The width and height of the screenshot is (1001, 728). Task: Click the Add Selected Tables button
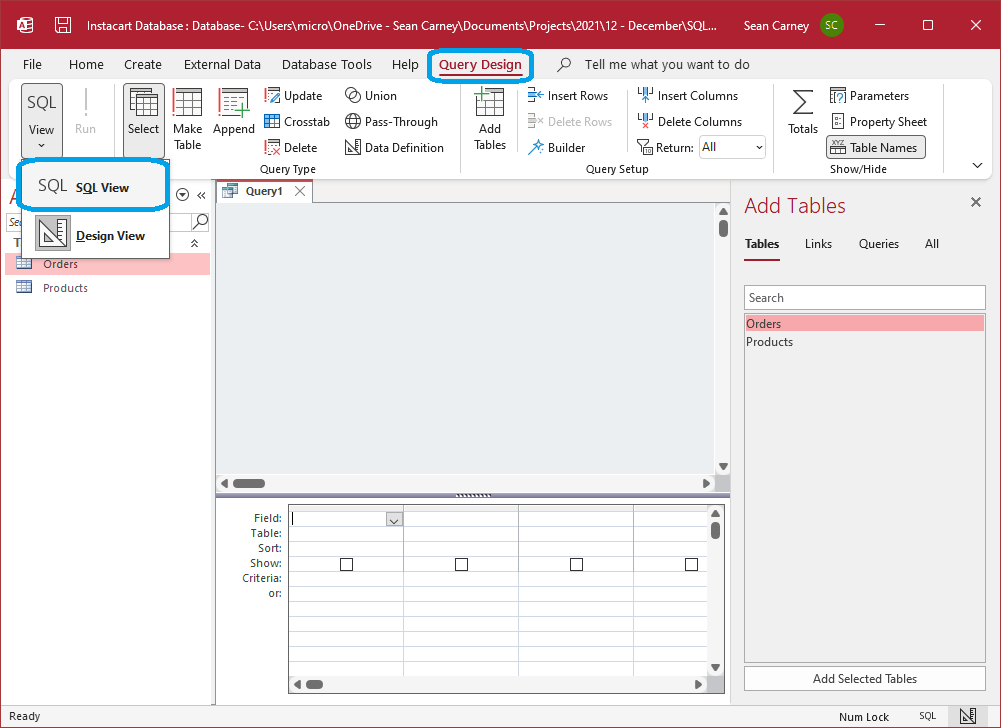864,678
